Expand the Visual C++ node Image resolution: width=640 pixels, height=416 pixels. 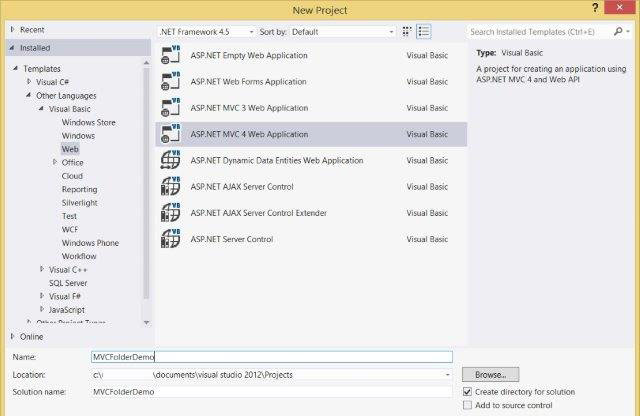point(42,269)
